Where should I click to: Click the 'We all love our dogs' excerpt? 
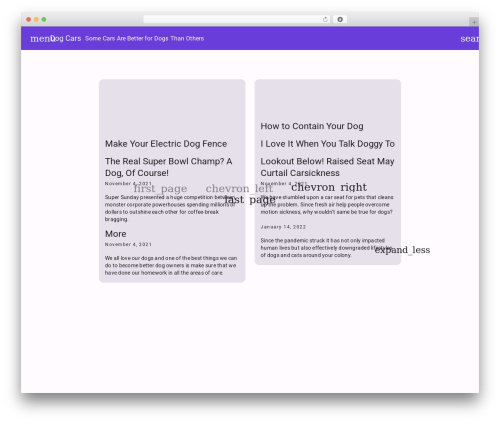pos(171,265)
